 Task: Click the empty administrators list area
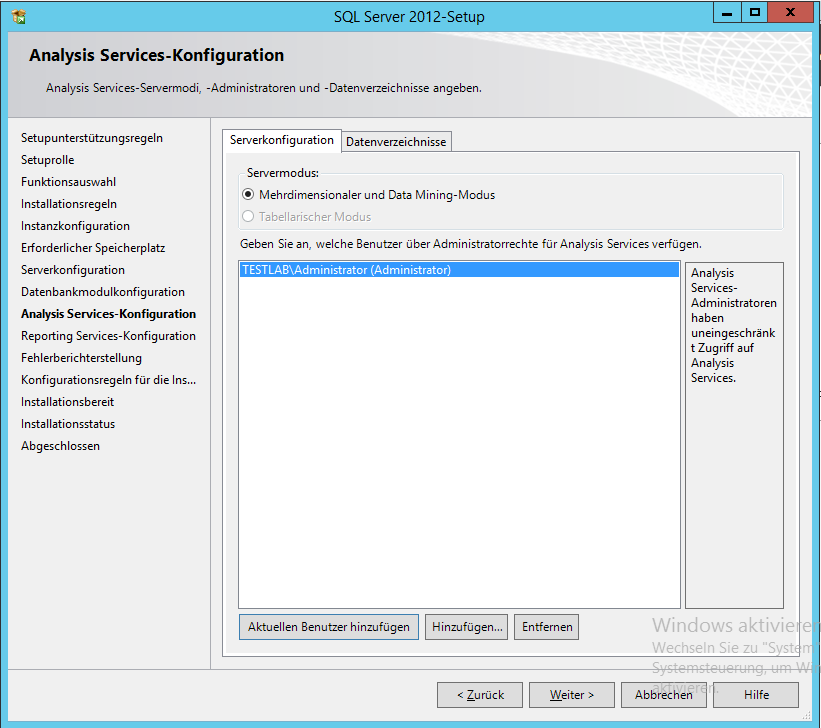(459, 443)
